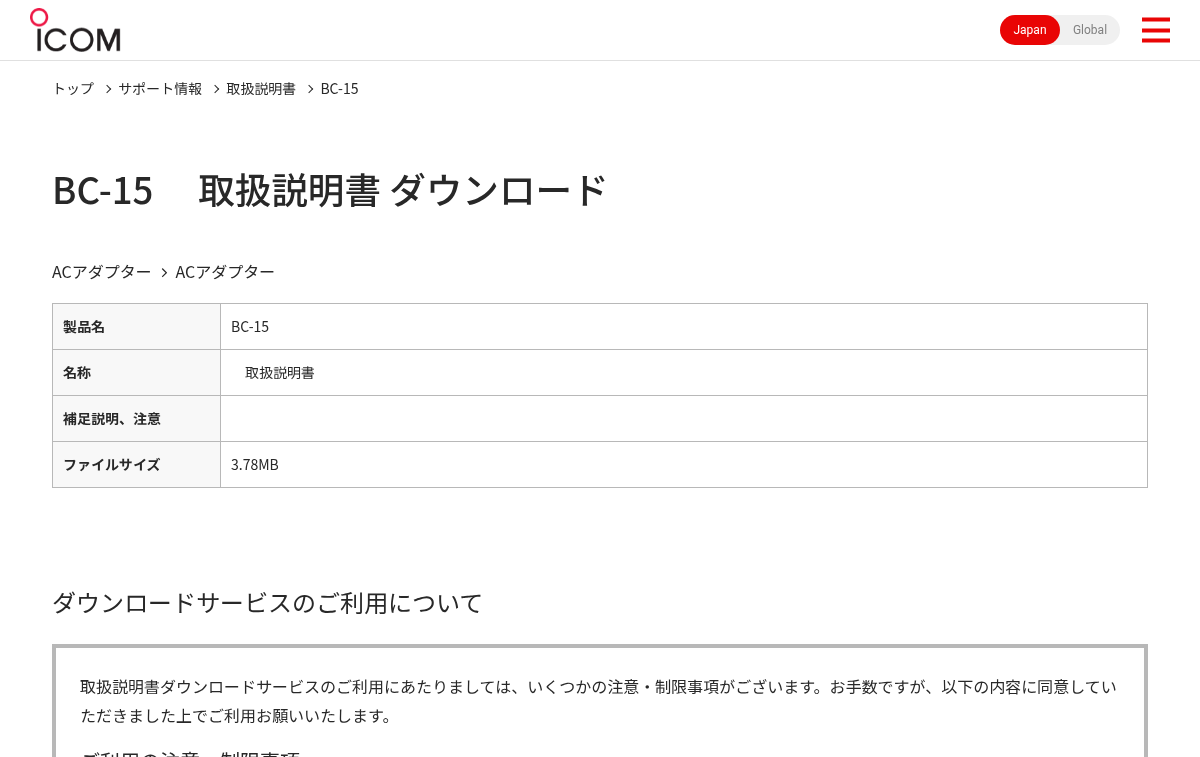
Task: Switch site to Global
Action: tap(1090, 30)
